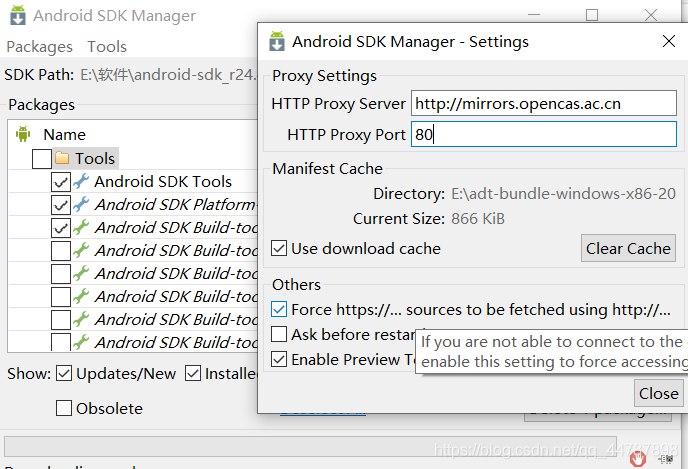This screenshot has width=688, height=469.
Task: Click the Name column header
Action: [64, 134]
